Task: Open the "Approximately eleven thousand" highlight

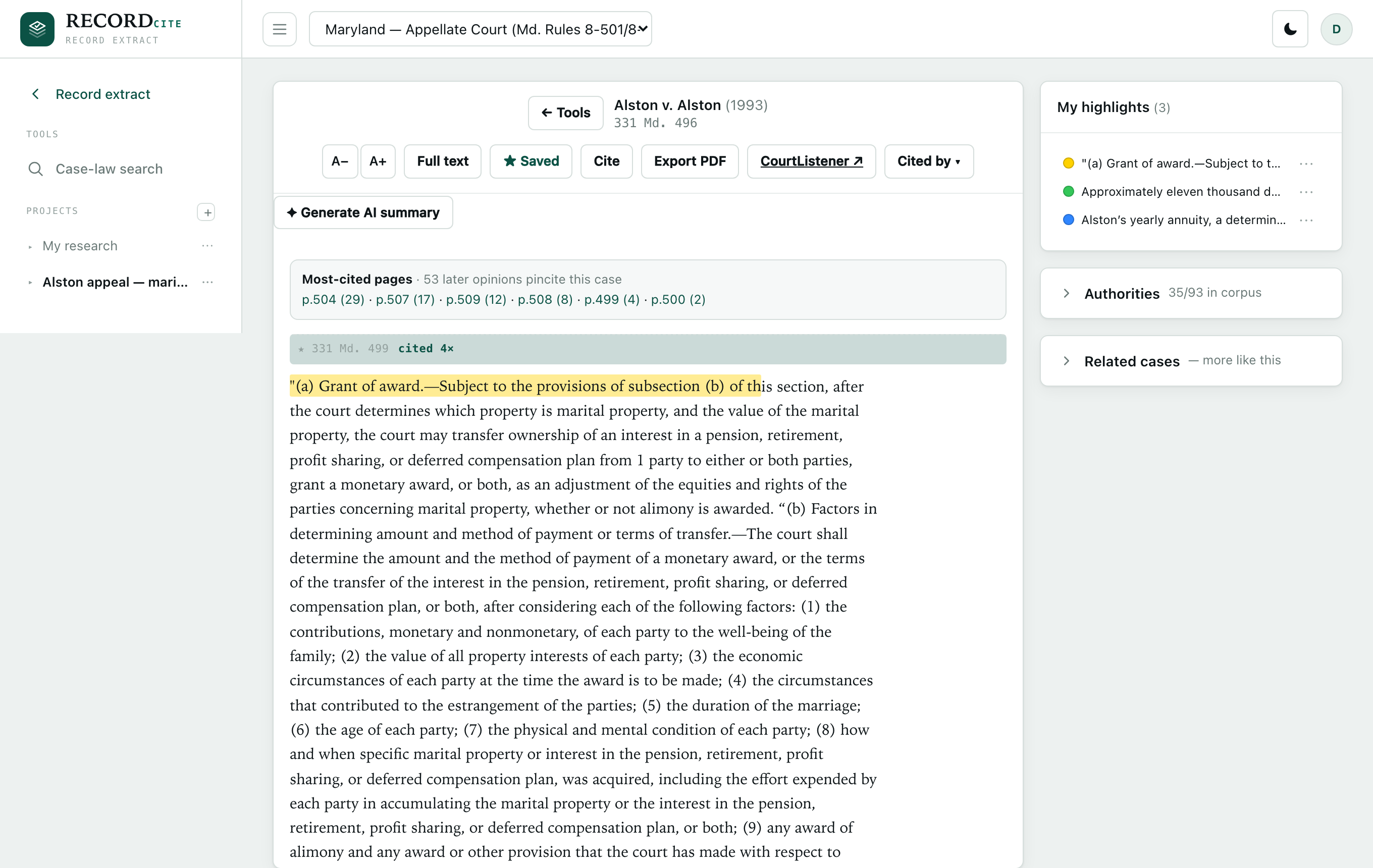Action: click(x=1181, y=191)
